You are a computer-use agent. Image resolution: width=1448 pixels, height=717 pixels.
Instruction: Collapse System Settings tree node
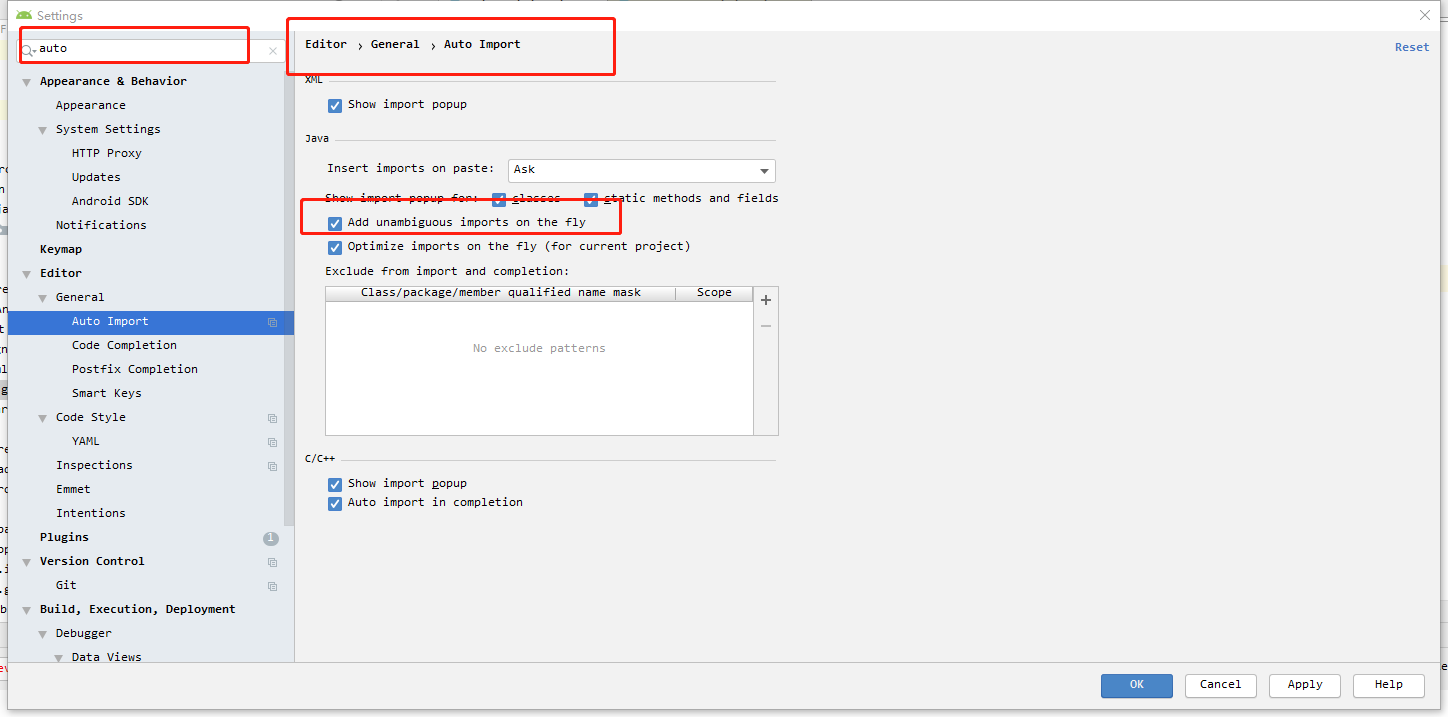pyautogui.click(x=43, y=130)
